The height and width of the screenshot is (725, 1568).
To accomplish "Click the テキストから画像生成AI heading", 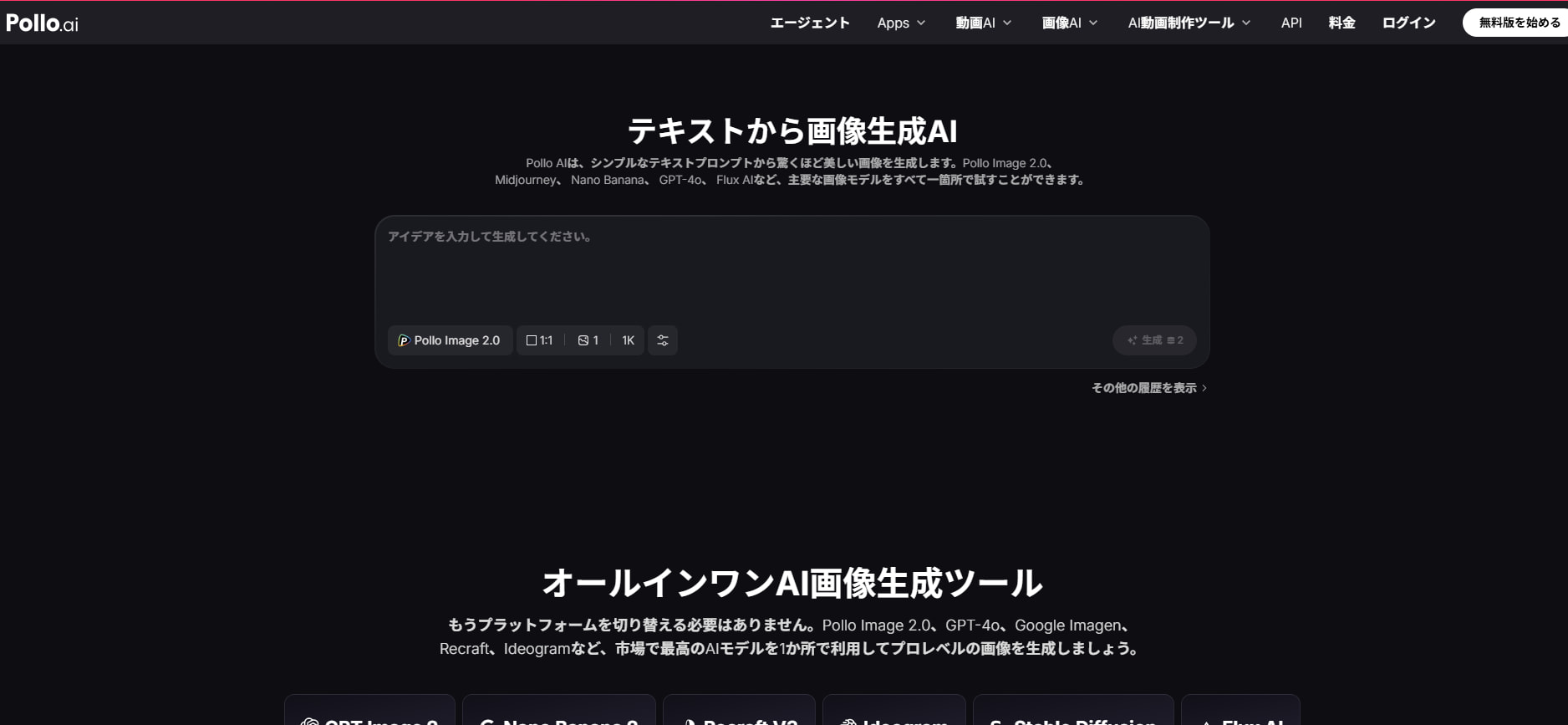I will coord(792,131).
